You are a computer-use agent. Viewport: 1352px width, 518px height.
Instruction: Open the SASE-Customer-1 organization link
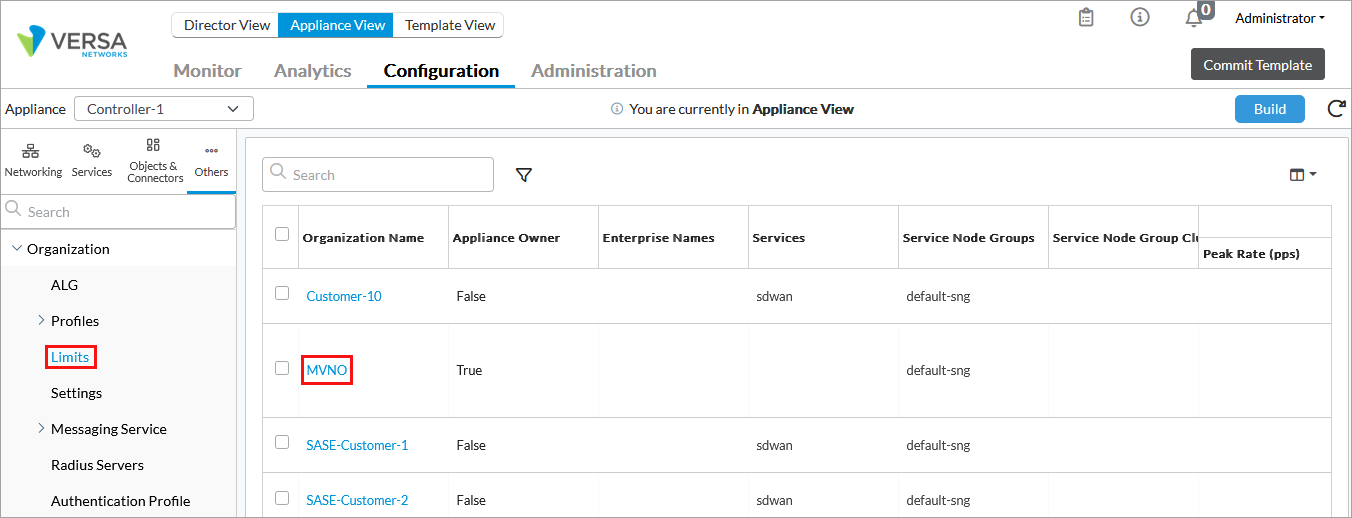pos(357,445)
